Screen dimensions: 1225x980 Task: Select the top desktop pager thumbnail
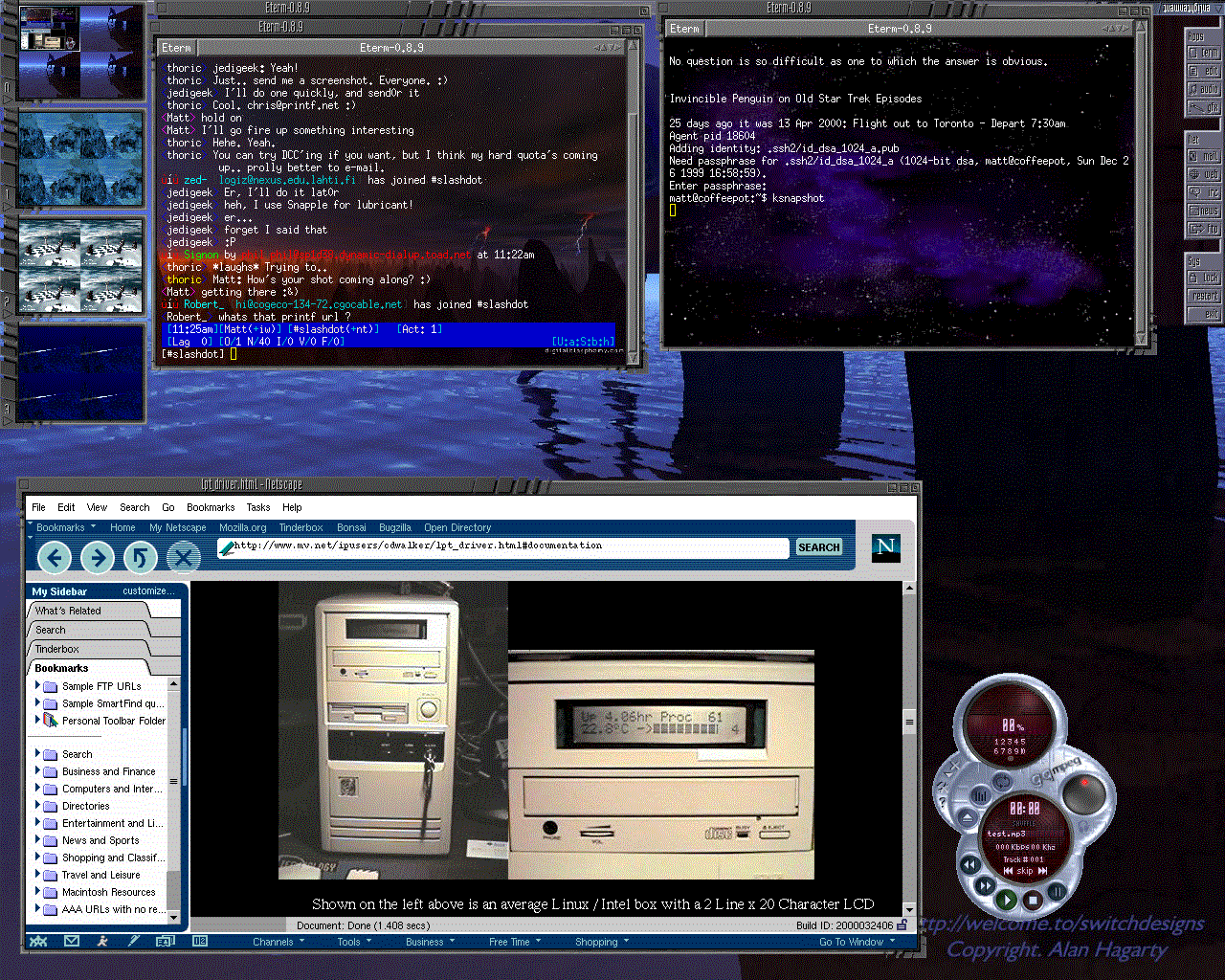(80, 53)
